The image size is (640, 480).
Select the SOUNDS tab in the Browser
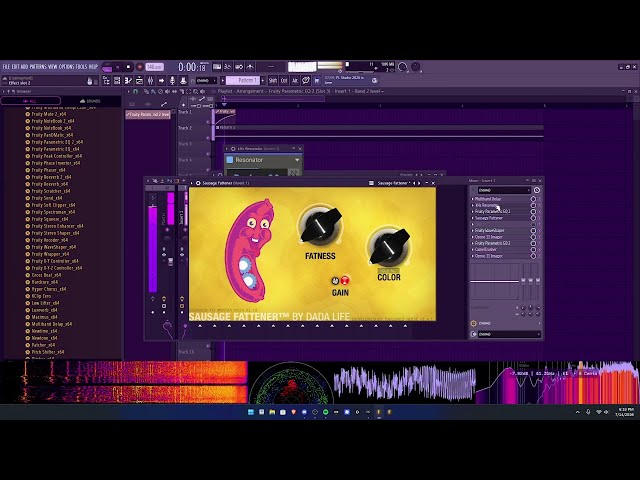(x=91, y=101)
